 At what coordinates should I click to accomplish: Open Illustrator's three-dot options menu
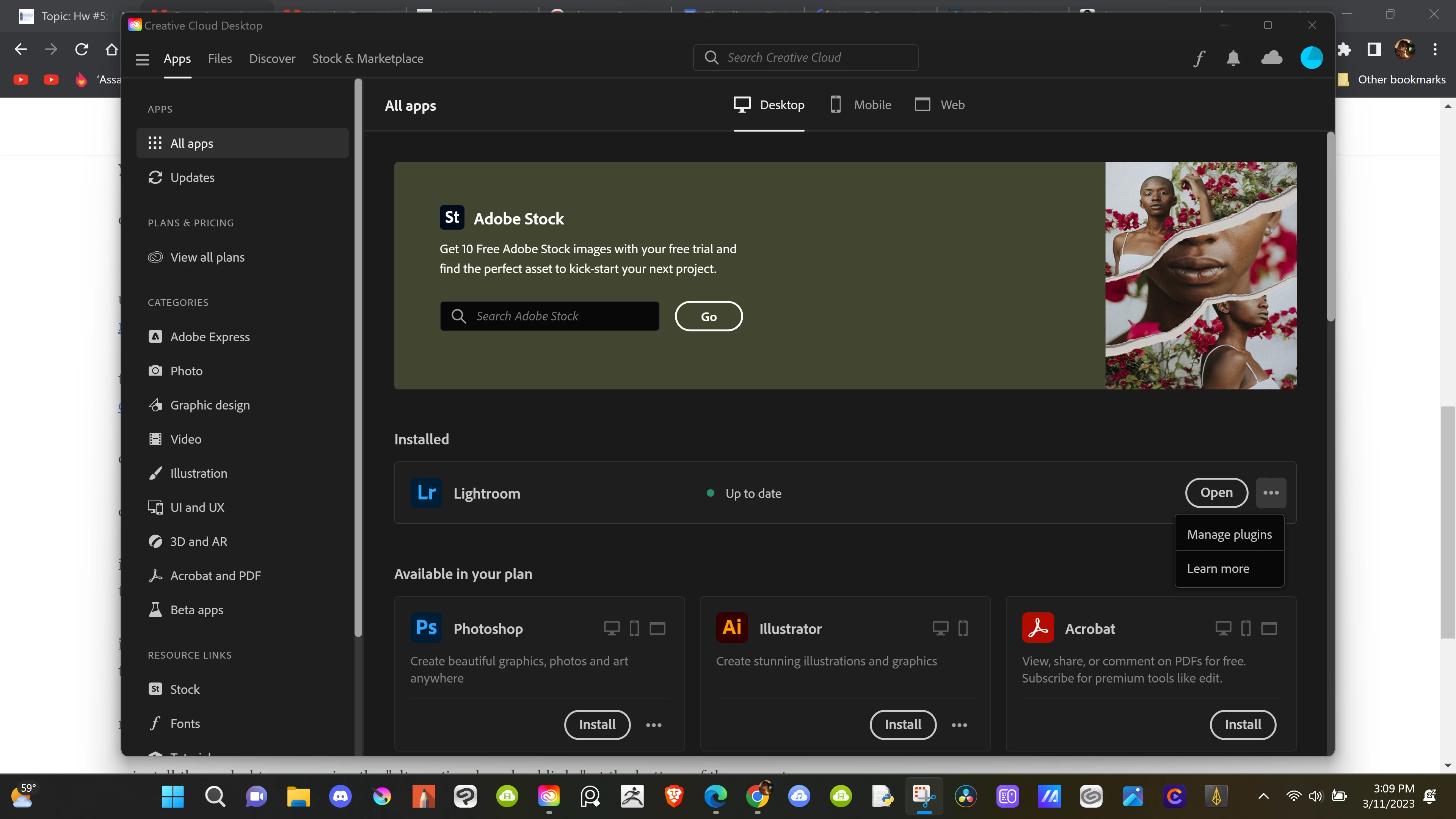[959, 725]
